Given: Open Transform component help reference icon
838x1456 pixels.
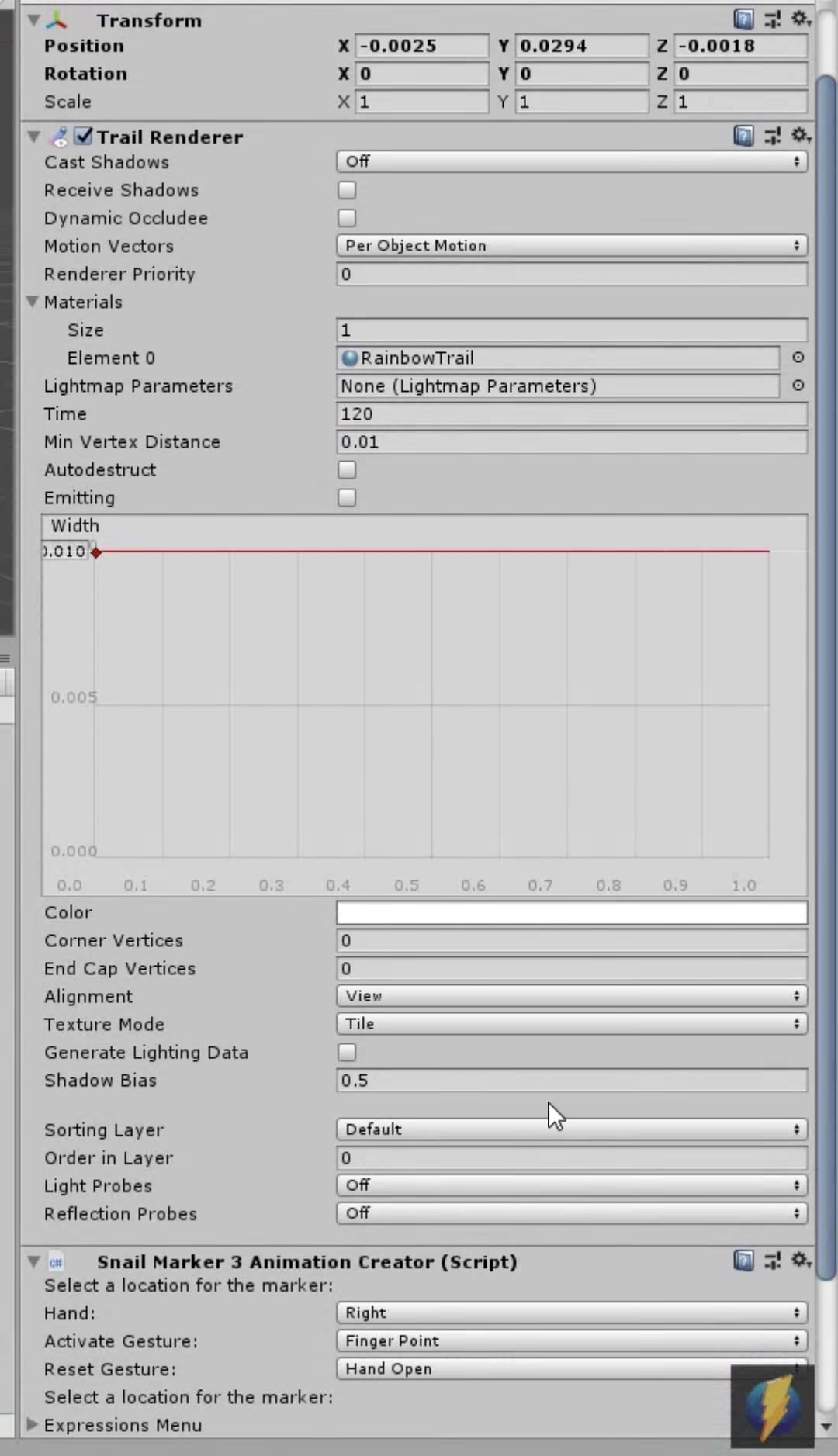Looking at the screenshot, I should pyautogui.click(x=743, y=19).
